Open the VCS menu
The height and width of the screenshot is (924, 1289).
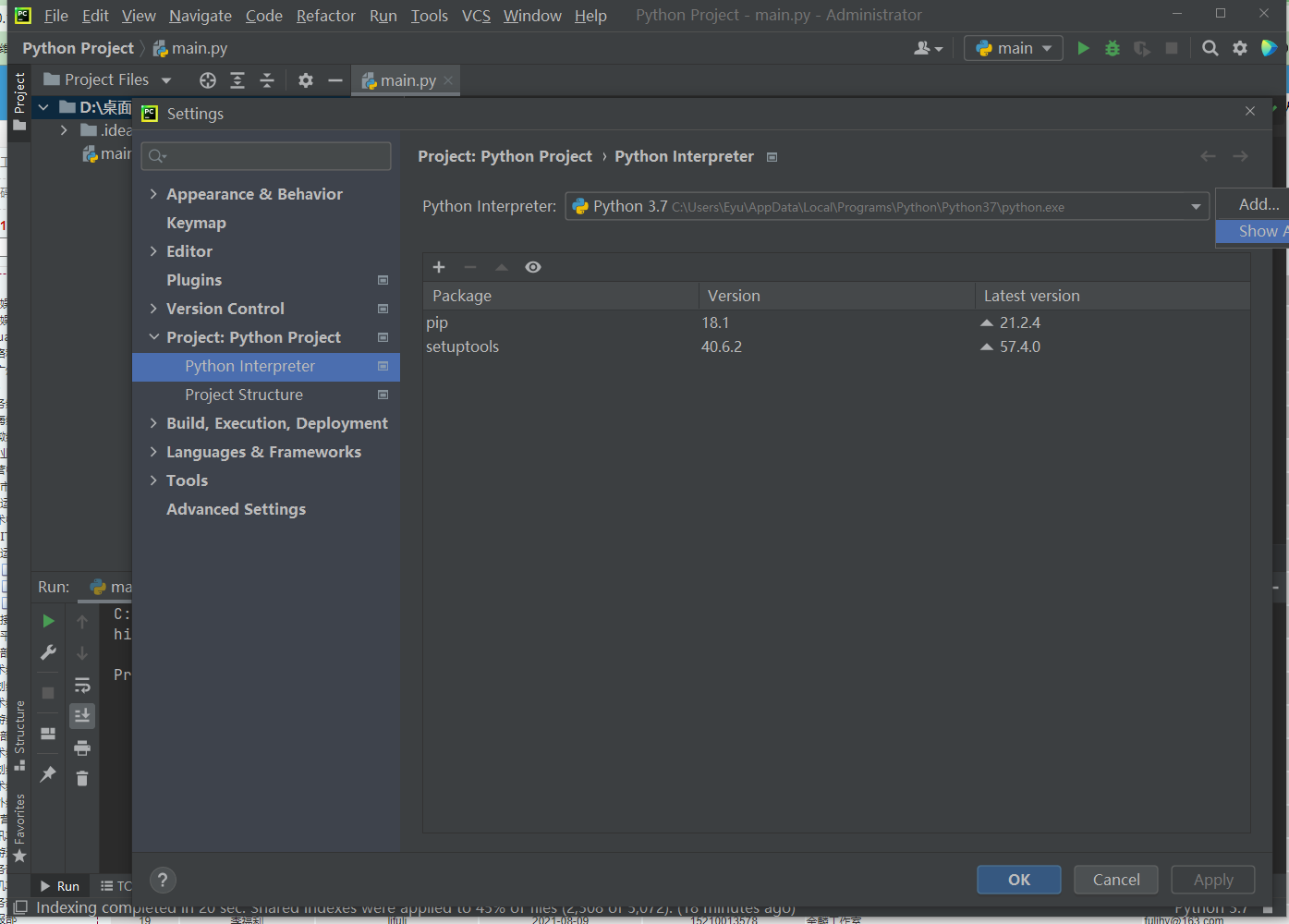[477, 16]
